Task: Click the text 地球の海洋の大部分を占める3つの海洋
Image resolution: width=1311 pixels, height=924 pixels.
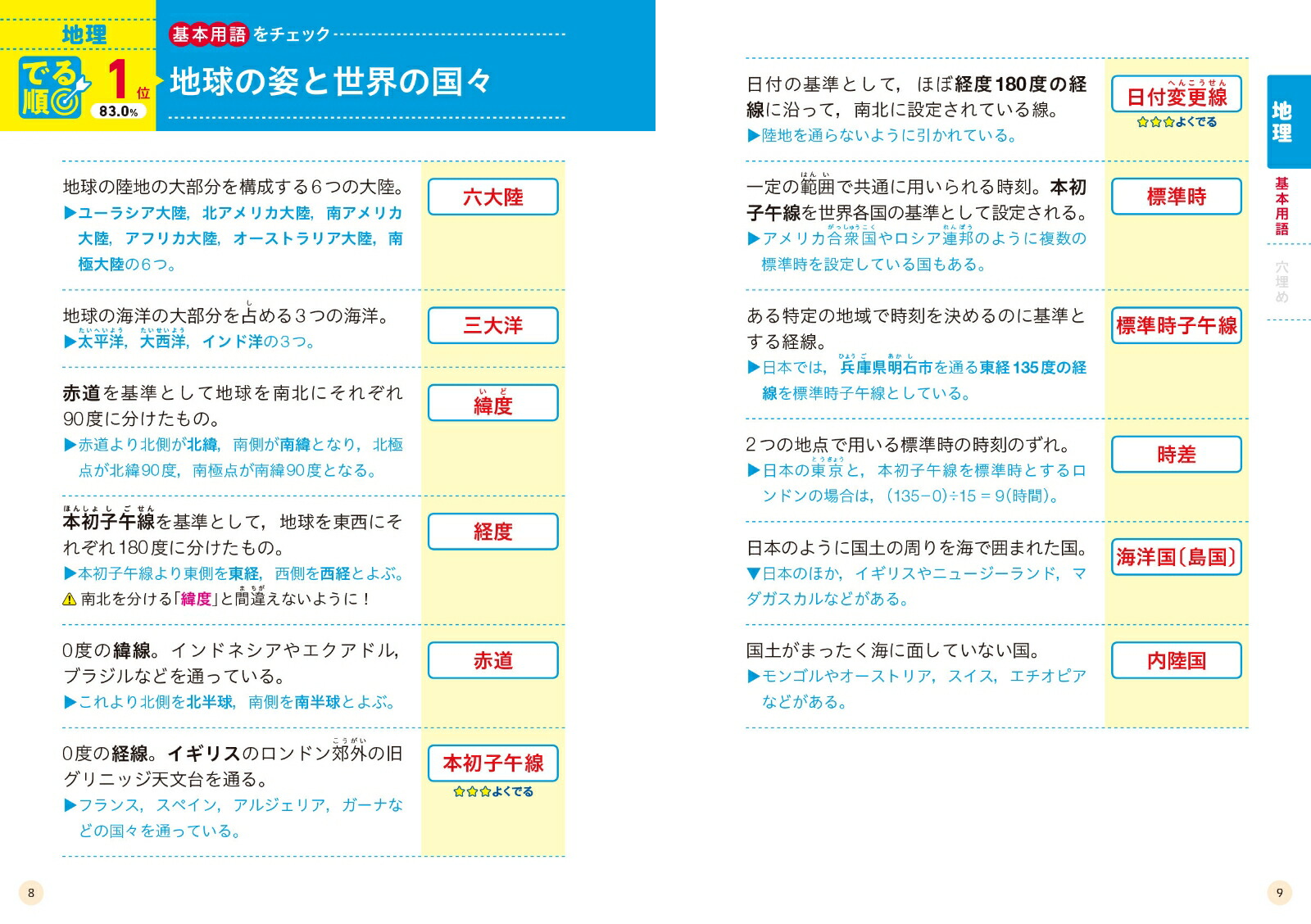Action: coord(226,315)
